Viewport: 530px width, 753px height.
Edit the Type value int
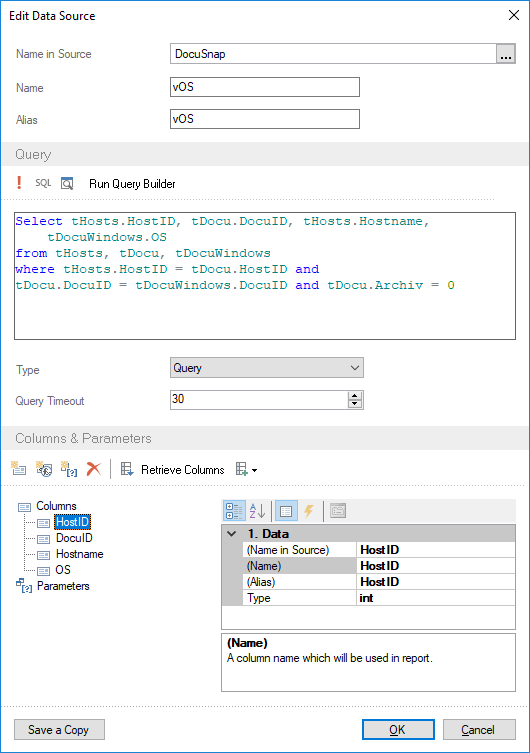click(x=436, y=598)
